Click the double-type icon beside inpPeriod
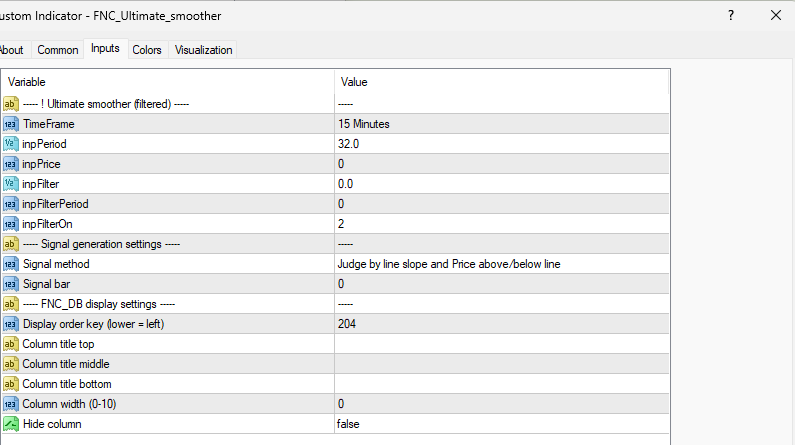The image size is (795, 445). 11,144
